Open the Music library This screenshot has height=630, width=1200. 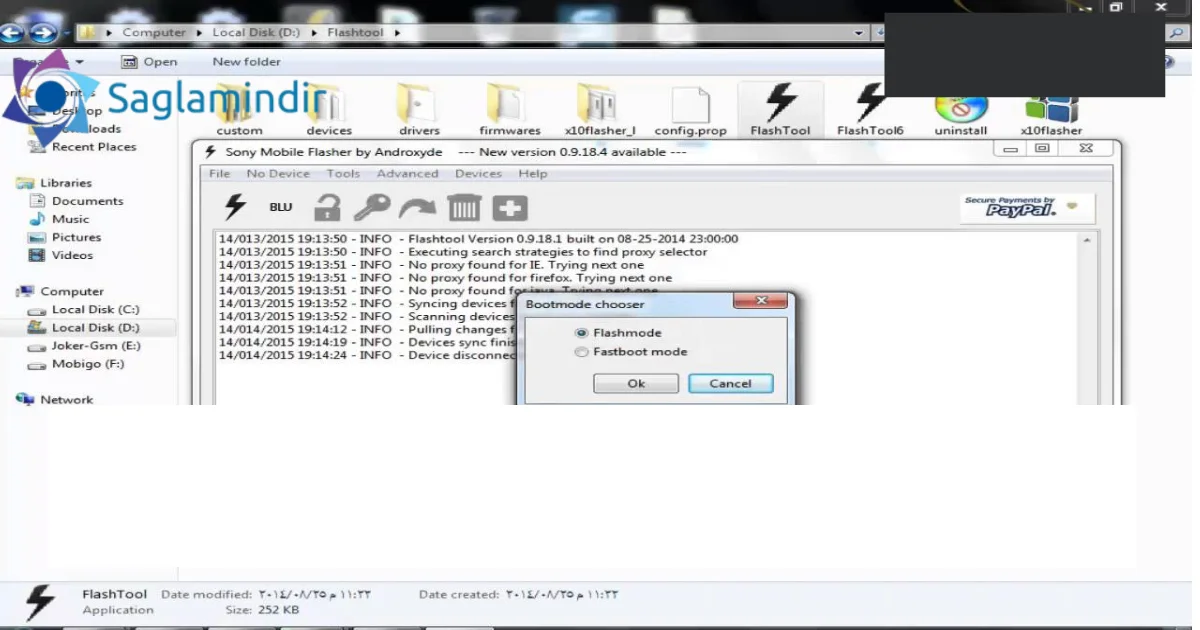pos(60,219)
